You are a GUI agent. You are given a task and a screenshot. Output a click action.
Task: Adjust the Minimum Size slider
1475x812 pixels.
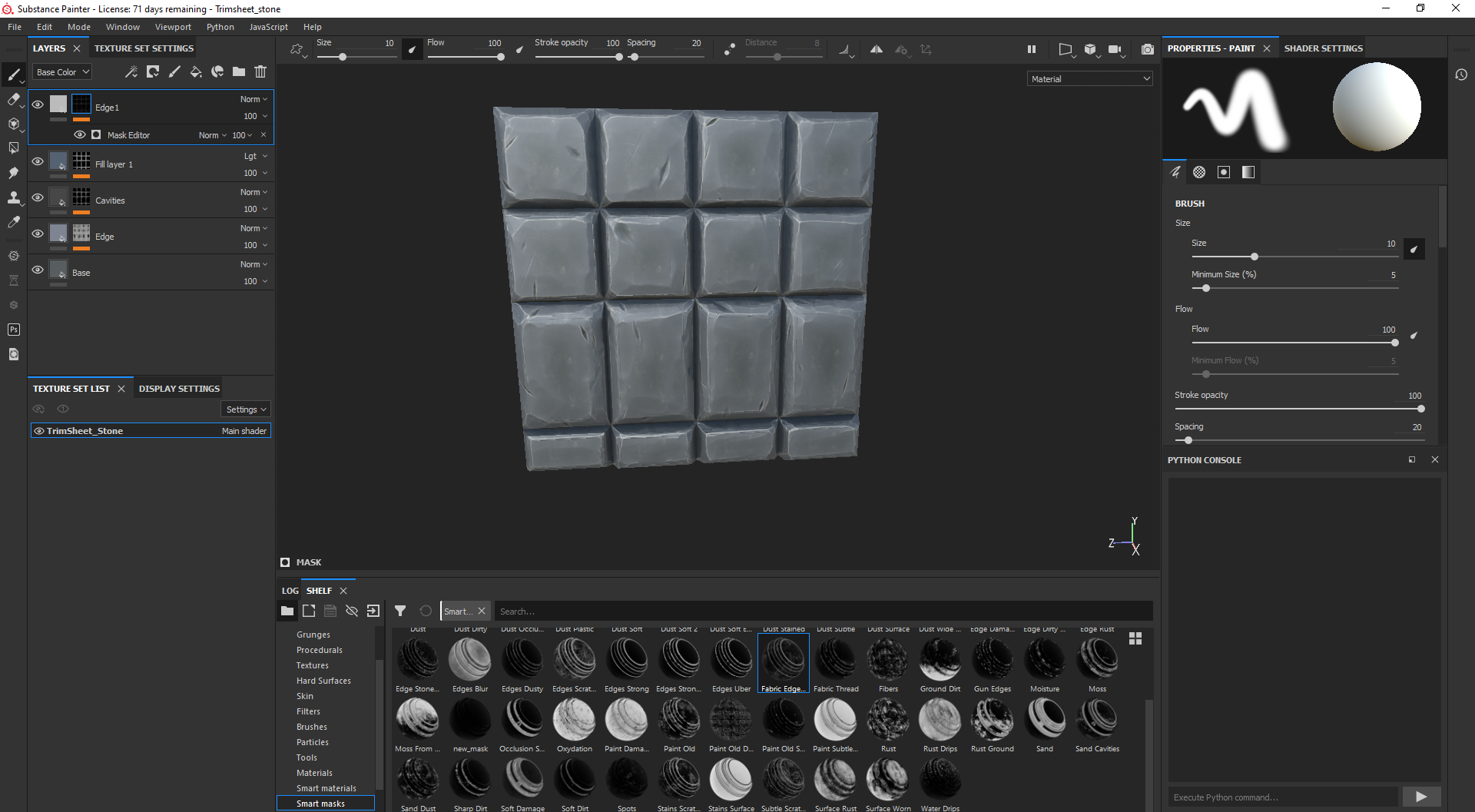coord(1294,288)
